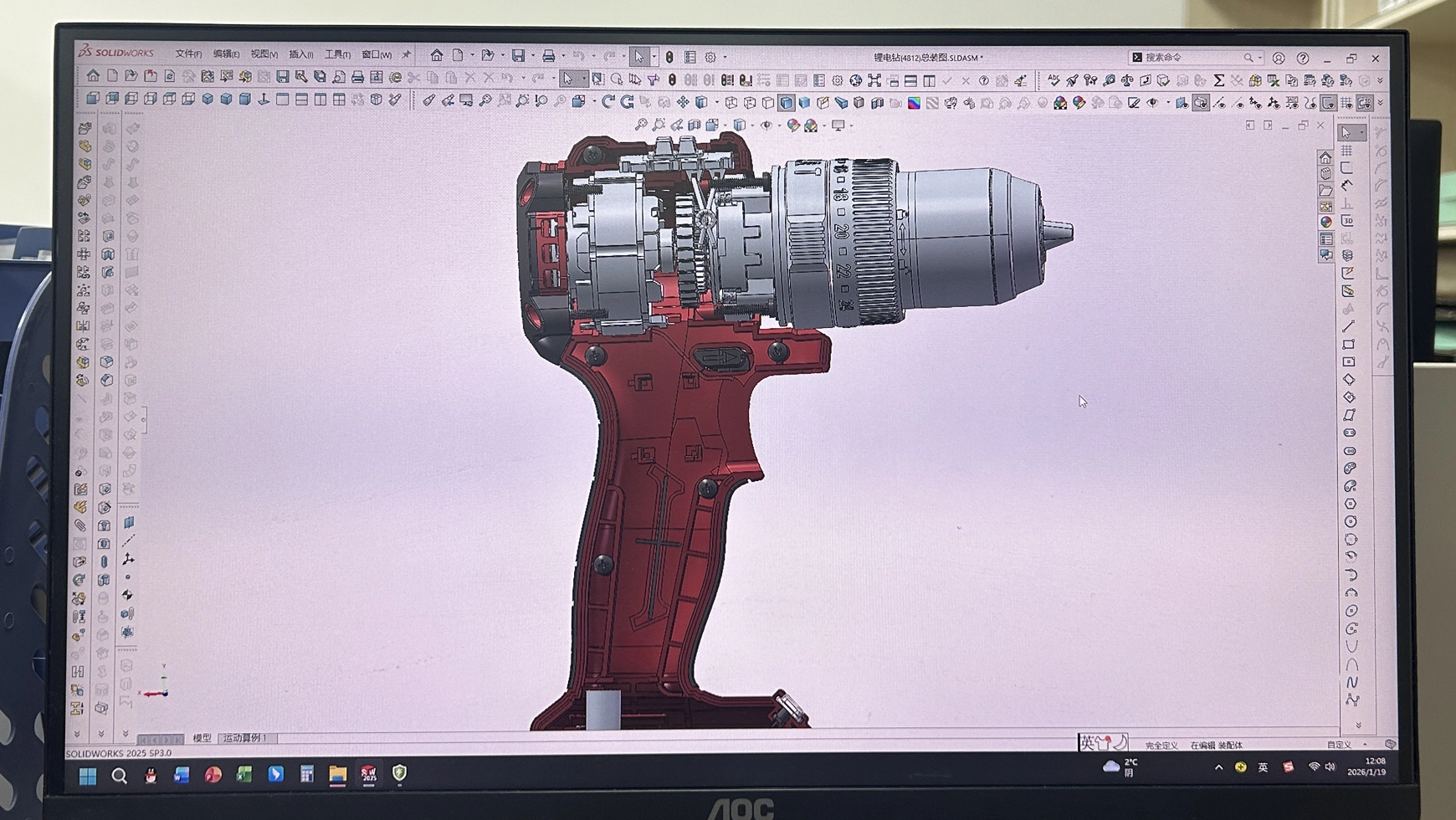This screenshot has width=1456, height=820.
Task: Click the Print icon in the title bar
Action: (548, 56)
